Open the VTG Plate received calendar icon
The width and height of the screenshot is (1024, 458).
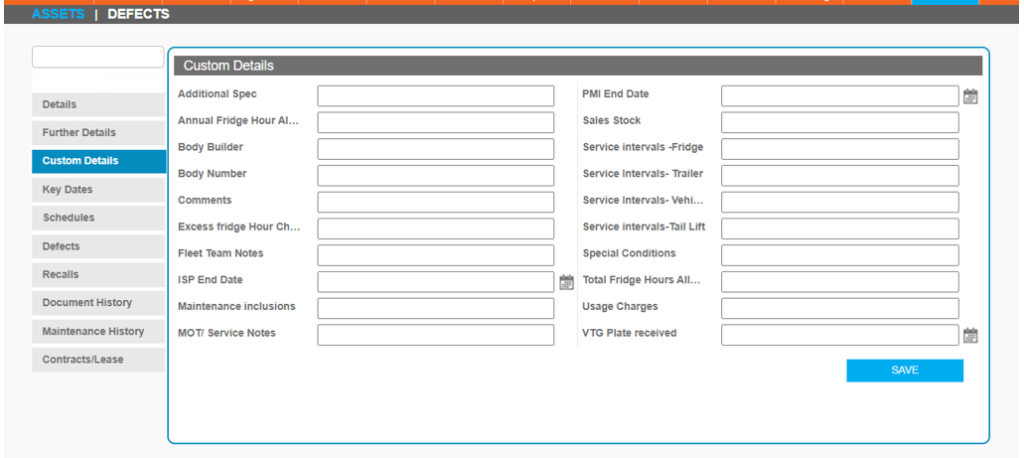[969, 335]
